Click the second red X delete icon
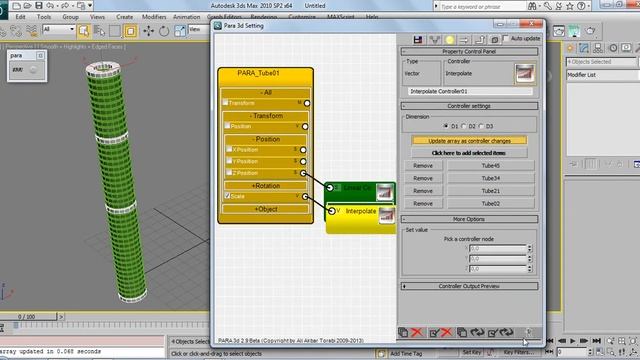This screenshot has height=360, width=640. [x=447, y=332]
